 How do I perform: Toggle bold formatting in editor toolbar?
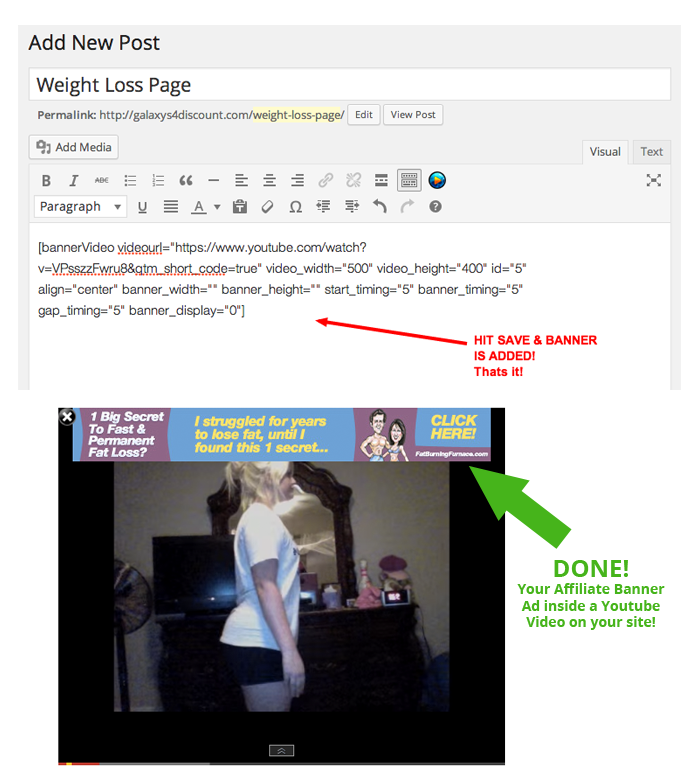(x=46, y=181)
